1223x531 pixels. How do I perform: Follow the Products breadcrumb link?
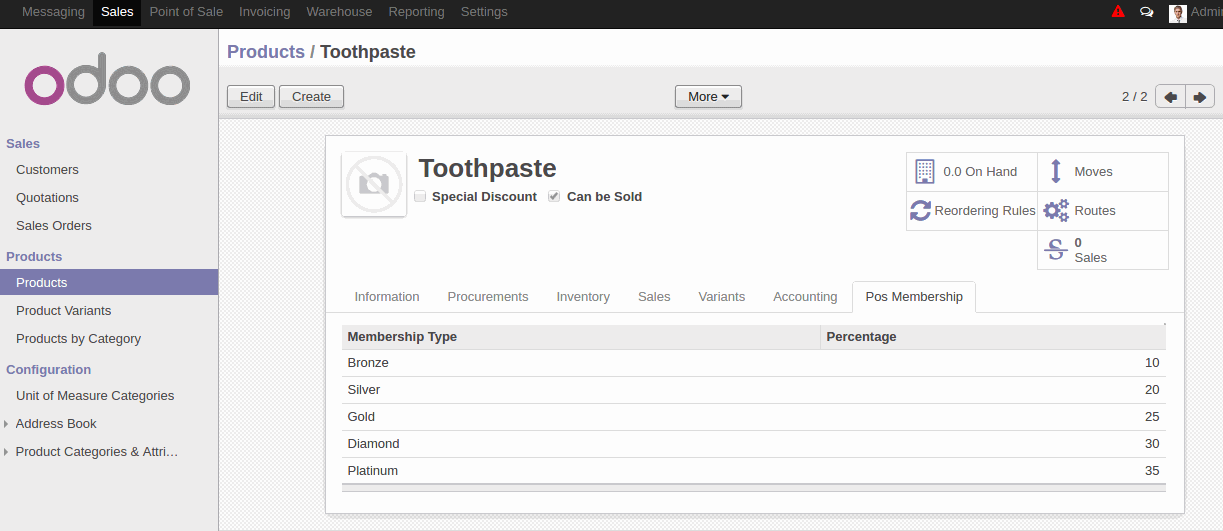(266, 52)
